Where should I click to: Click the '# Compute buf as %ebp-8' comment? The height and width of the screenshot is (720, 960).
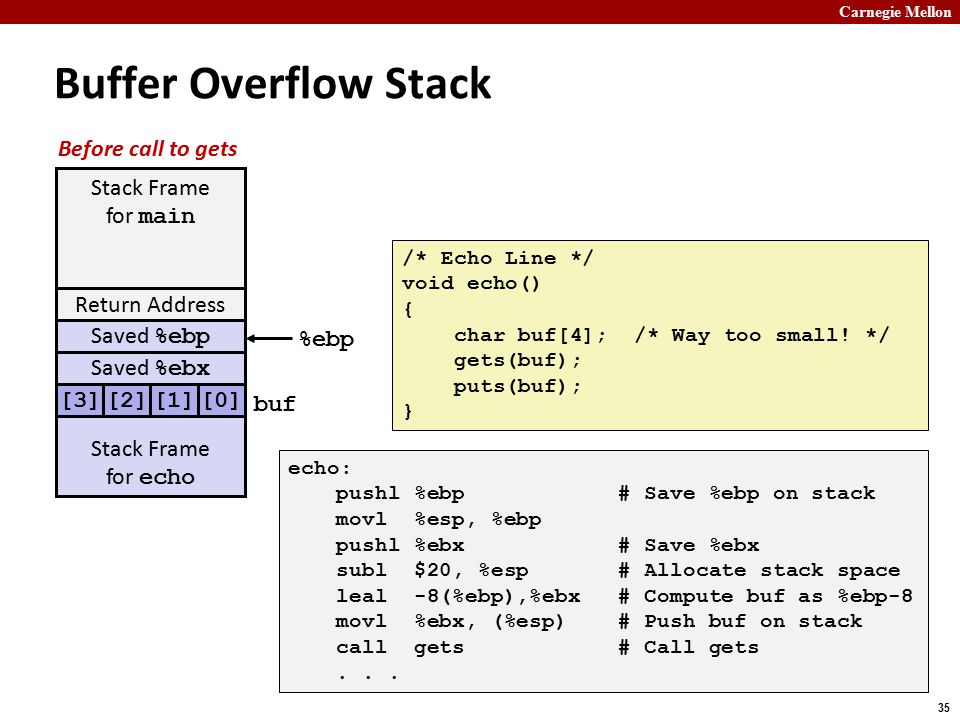point(765,596)
